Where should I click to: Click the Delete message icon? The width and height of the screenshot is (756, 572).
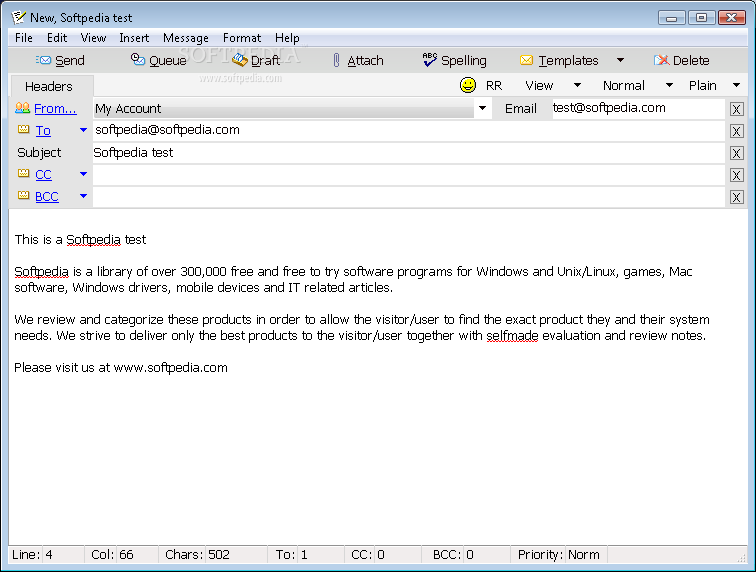[x=662, y=60]
